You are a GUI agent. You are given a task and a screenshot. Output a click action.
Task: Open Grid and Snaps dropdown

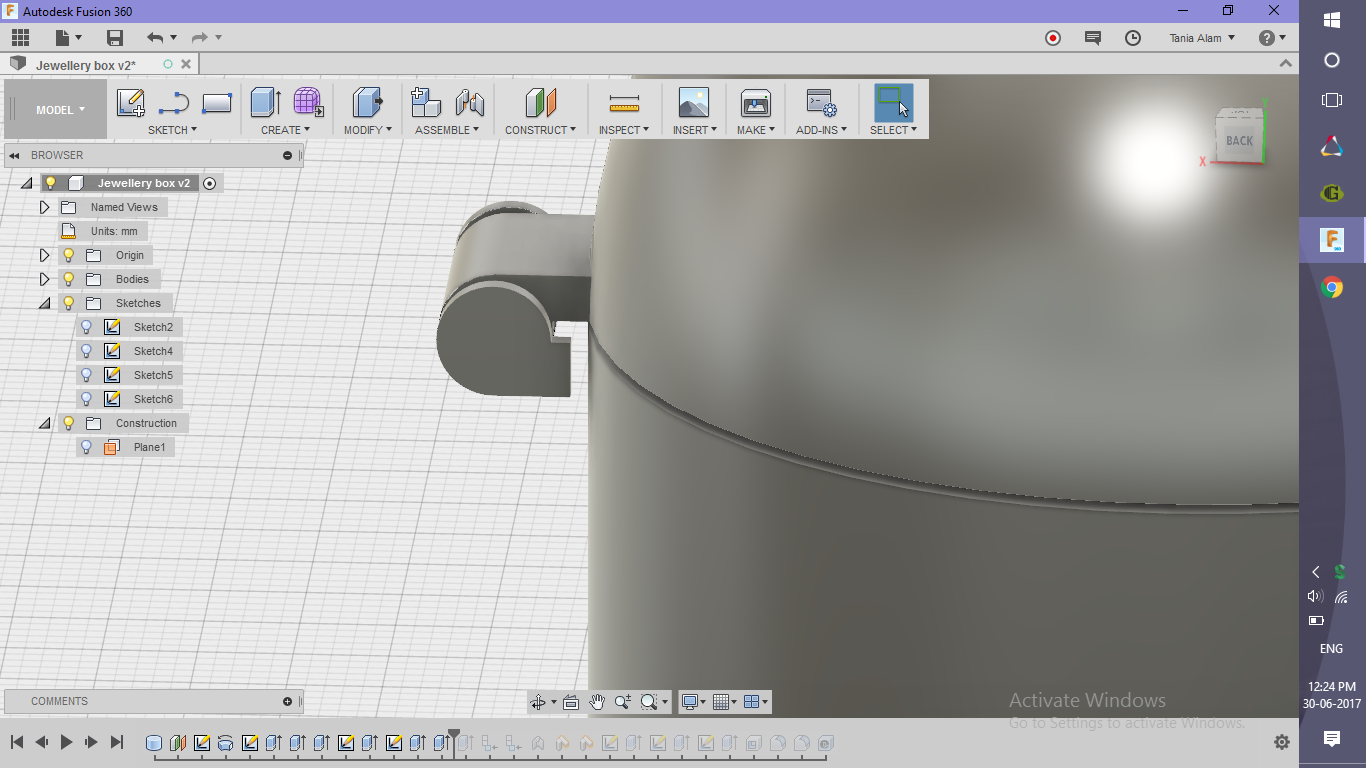point(726,702)
